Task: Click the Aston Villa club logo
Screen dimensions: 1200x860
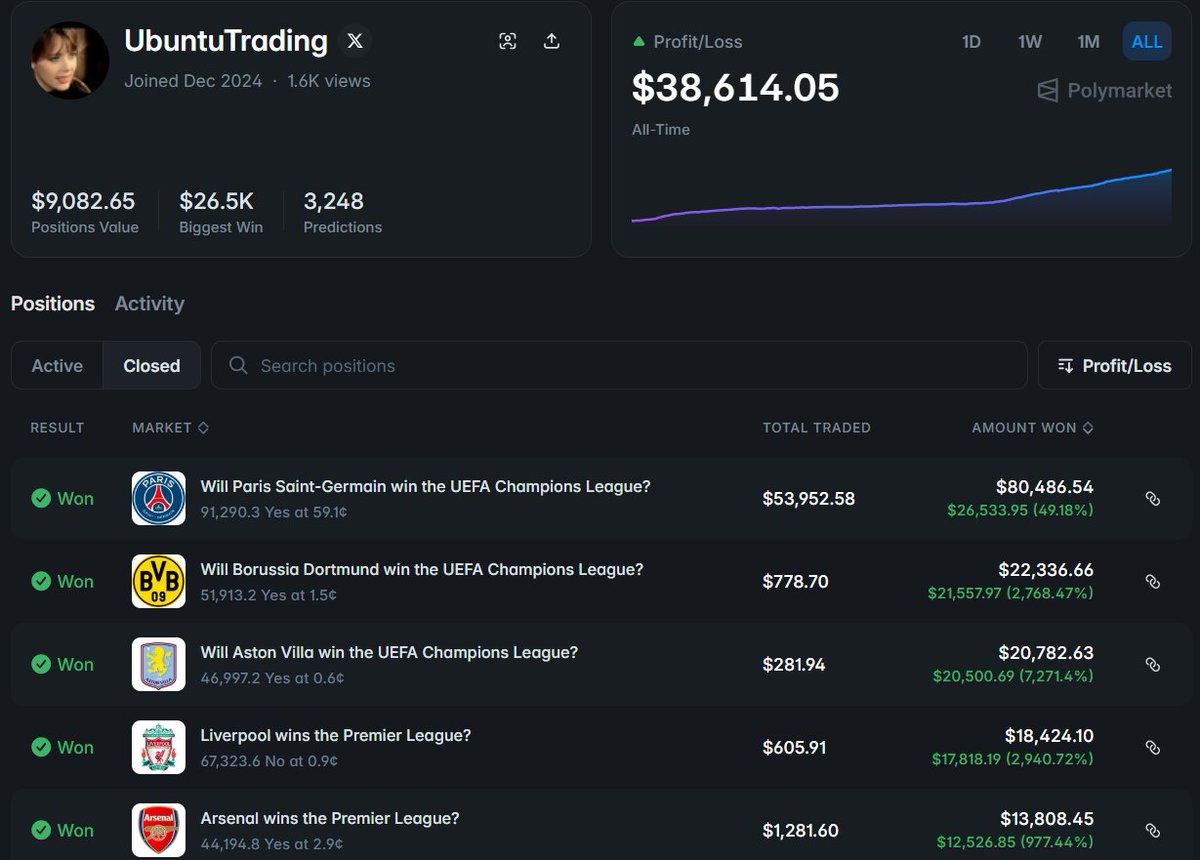Action: pos(159,664)
